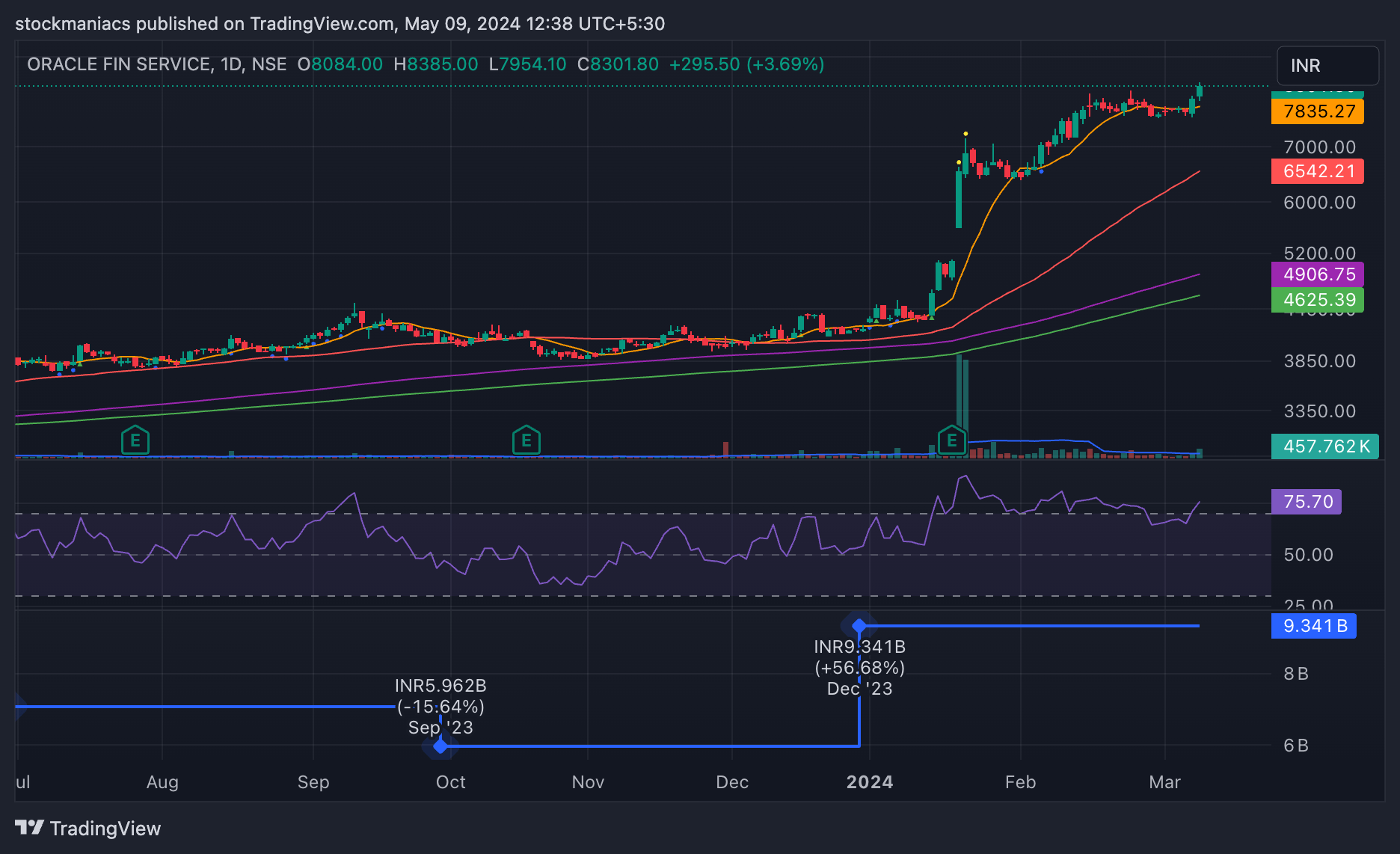Click the blue 9.341B value label

click(1313, 626)
